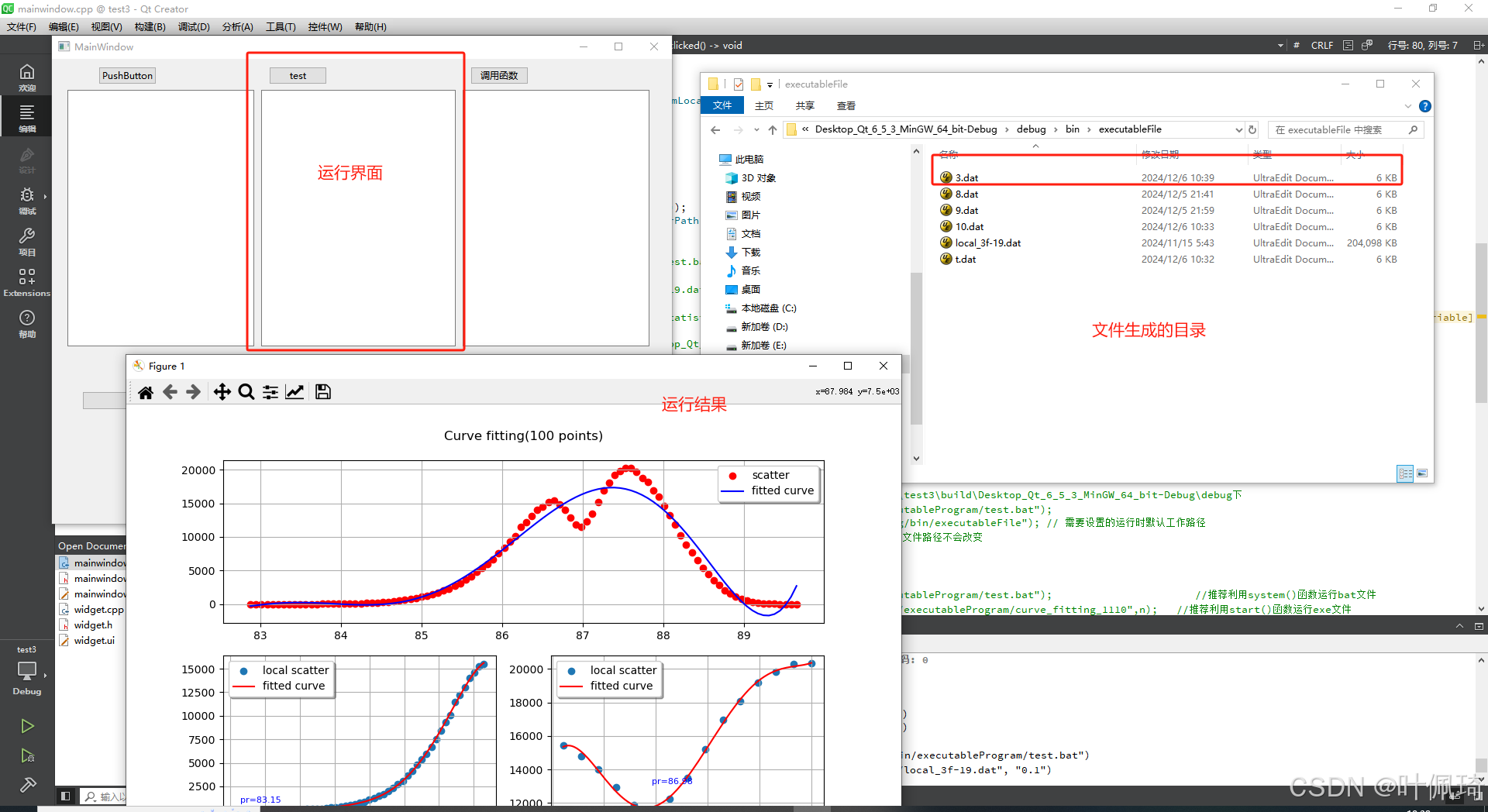This screenshot has width=1488, height=812.
Task: Open the 工具(T) menu in Qt Creator
Action: 281,26
